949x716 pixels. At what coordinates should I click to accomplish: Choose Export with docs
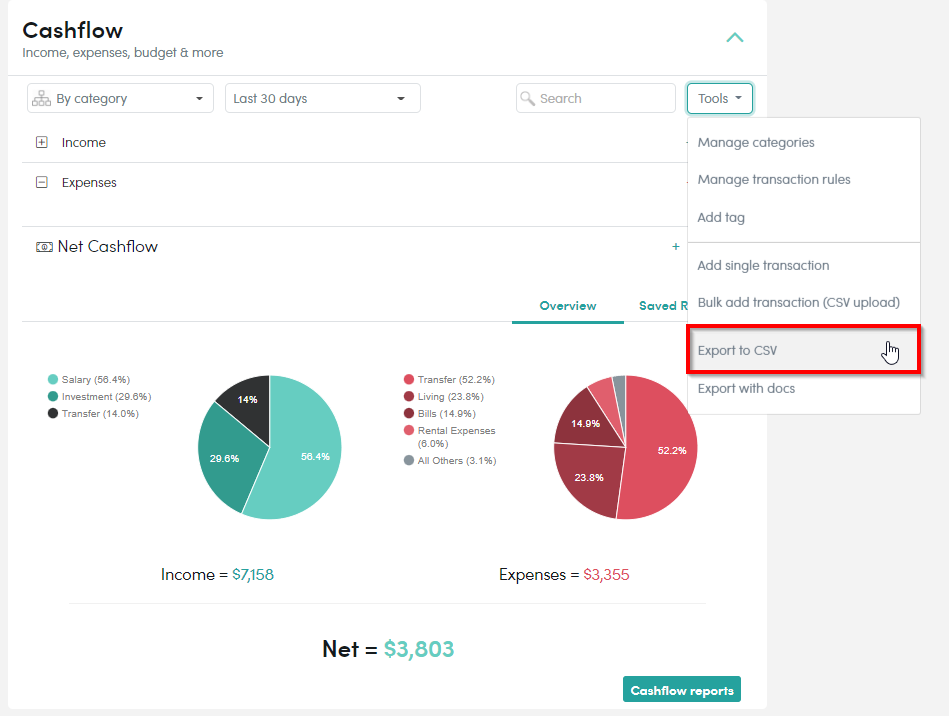click(x=746, y=389)
